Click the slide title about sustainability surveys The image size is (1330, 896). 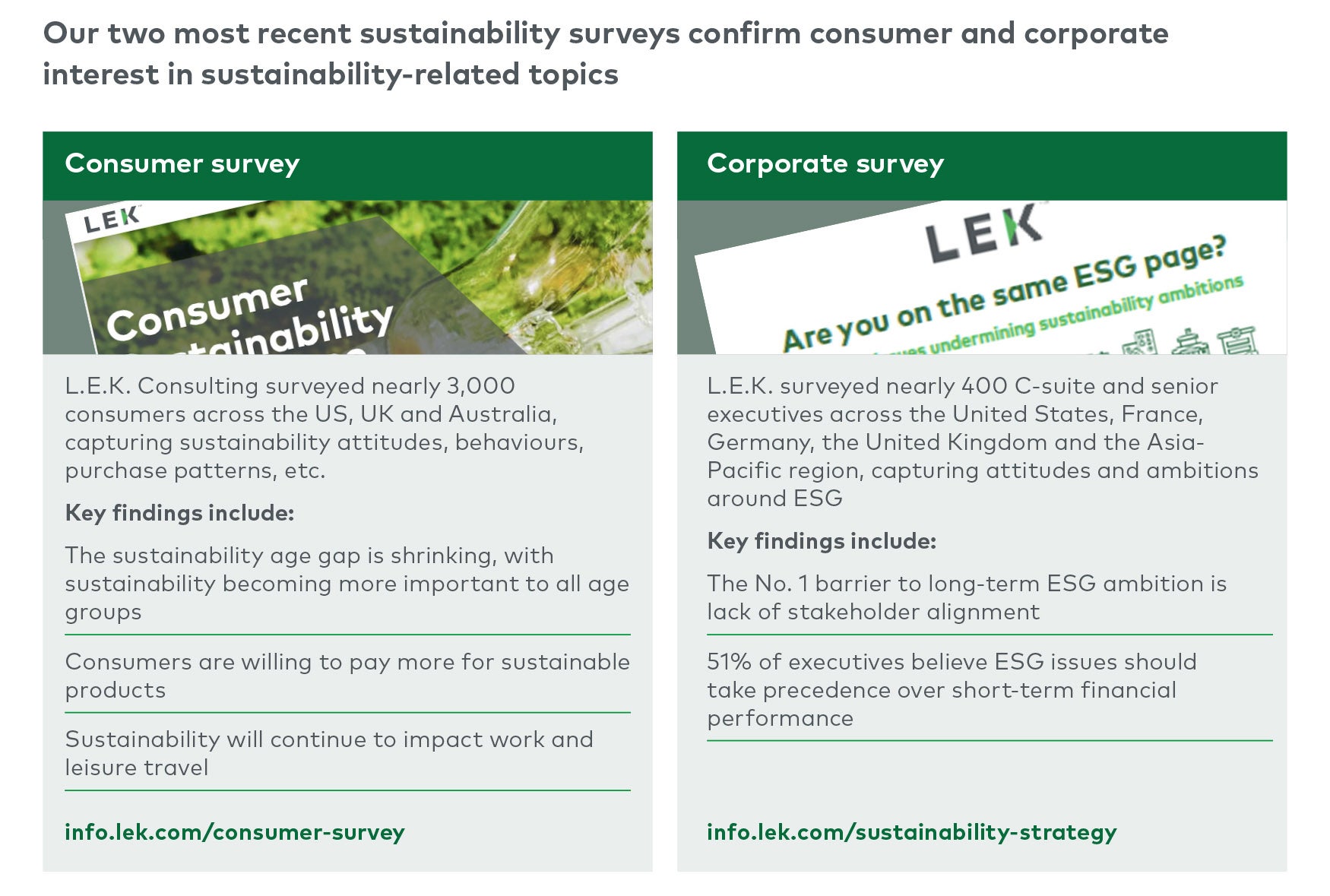pyautogui.click(x=606, y=54)
